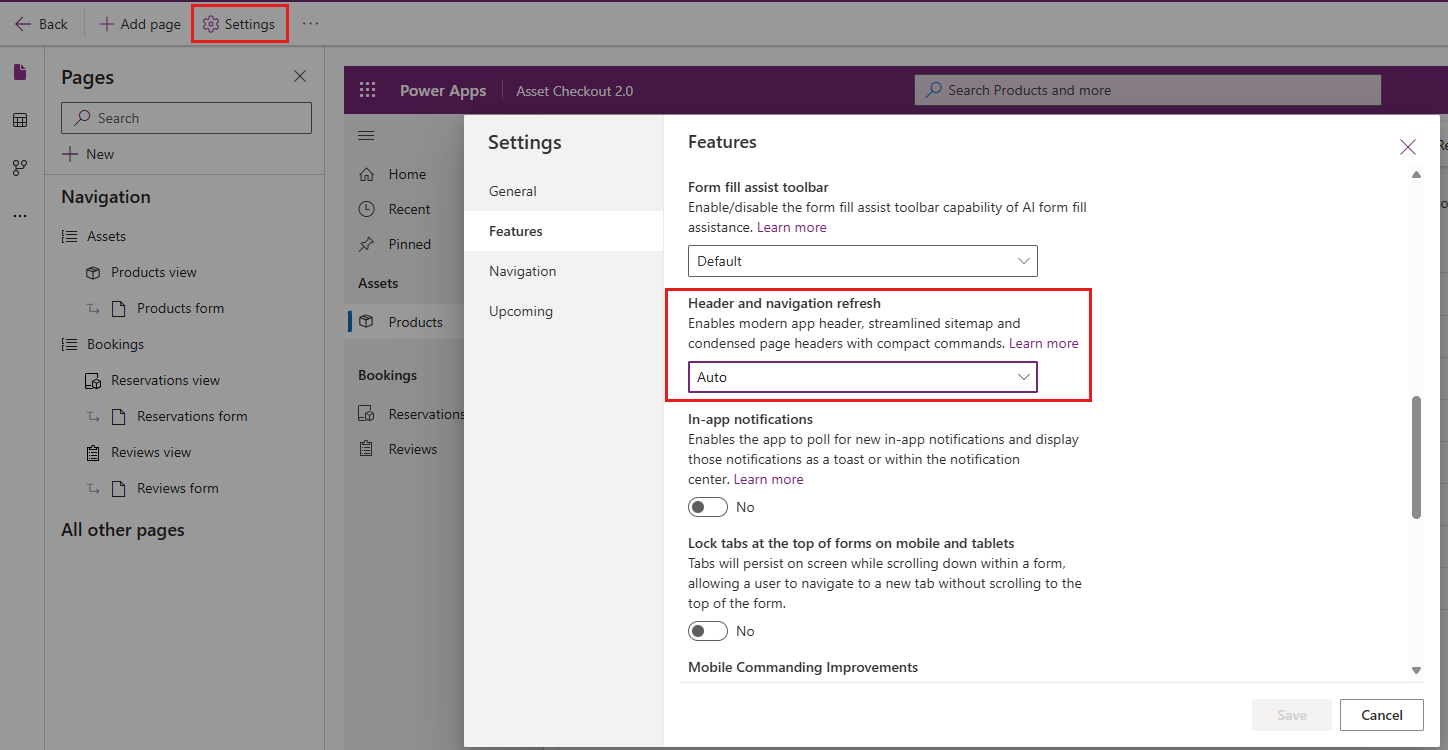1448x750 pixels.
Task: Click the settings dialog vertical scrollbar thumb
Action: click(x=1416, y=457)
